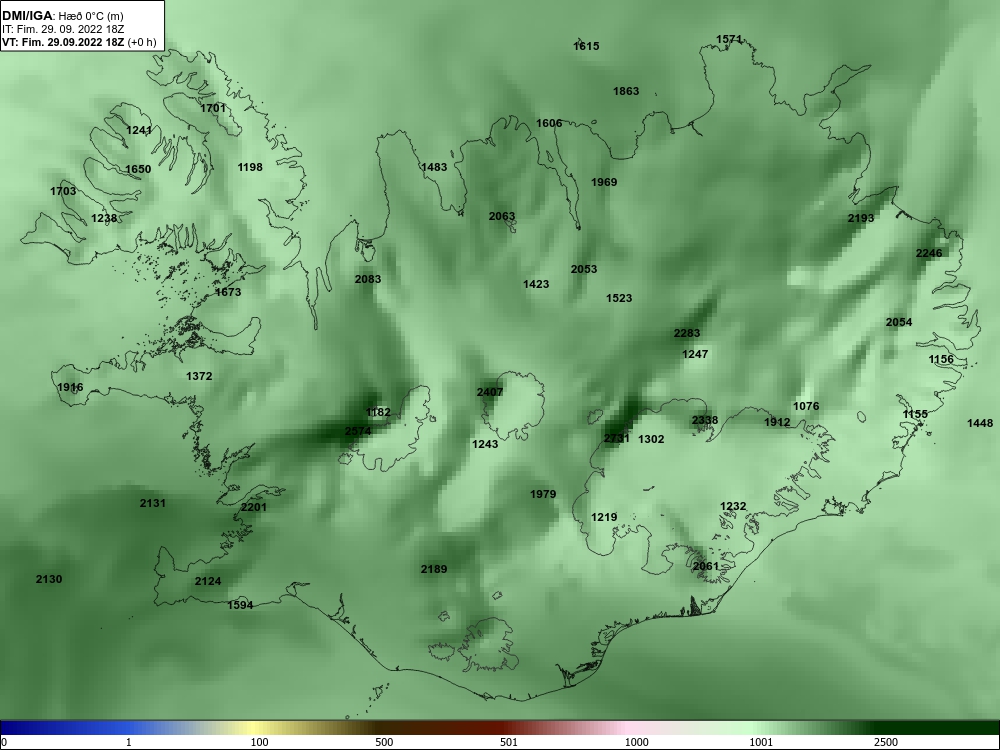1000x750 pixels.
Task: Select the 1232 map value
Action: tap(733, 506)
